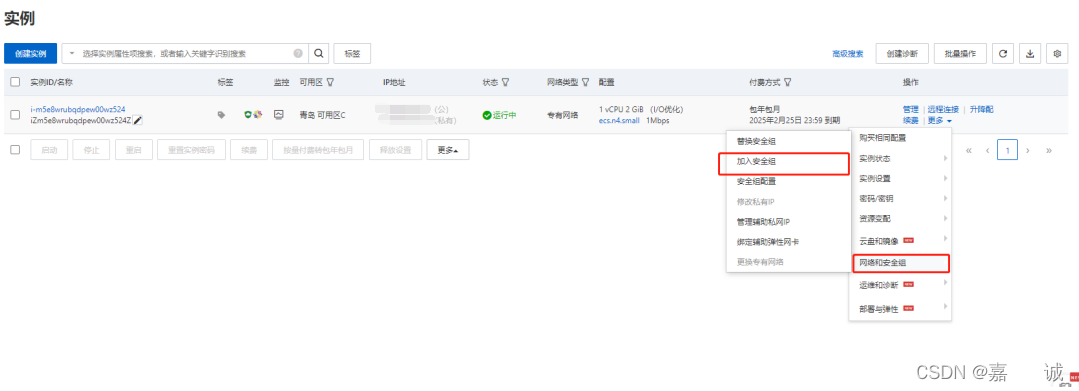Viewport: 1079px width, 391px height.
Task: Open the 高级搜索 link
Action: [x=848, y=54]
